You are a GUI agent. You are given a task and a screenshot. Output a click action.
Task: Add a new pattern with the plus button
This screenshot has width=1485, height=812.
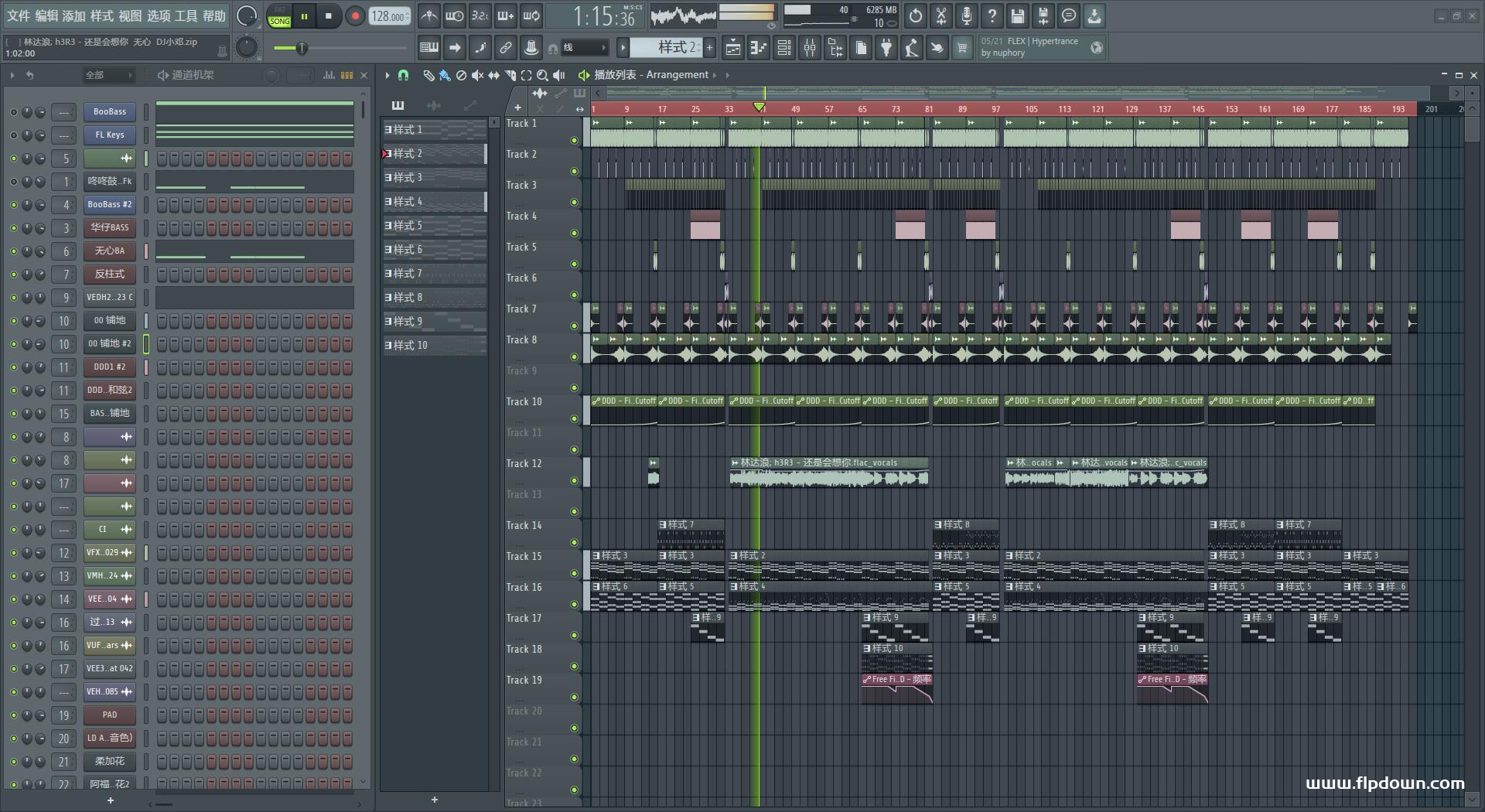709,48
